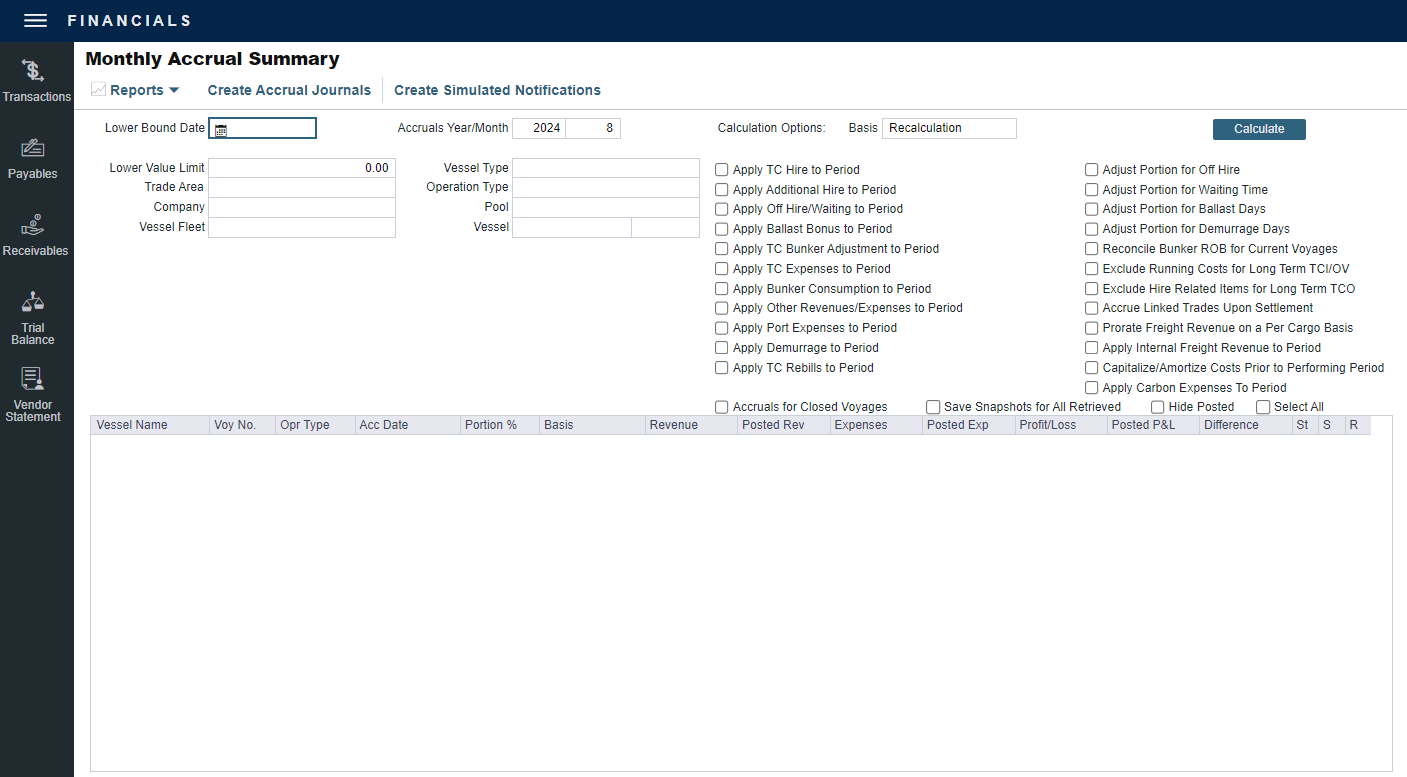Check Accruals for Closed Voyages
This screenshot has width=1407, height=777.
point(722,407)
